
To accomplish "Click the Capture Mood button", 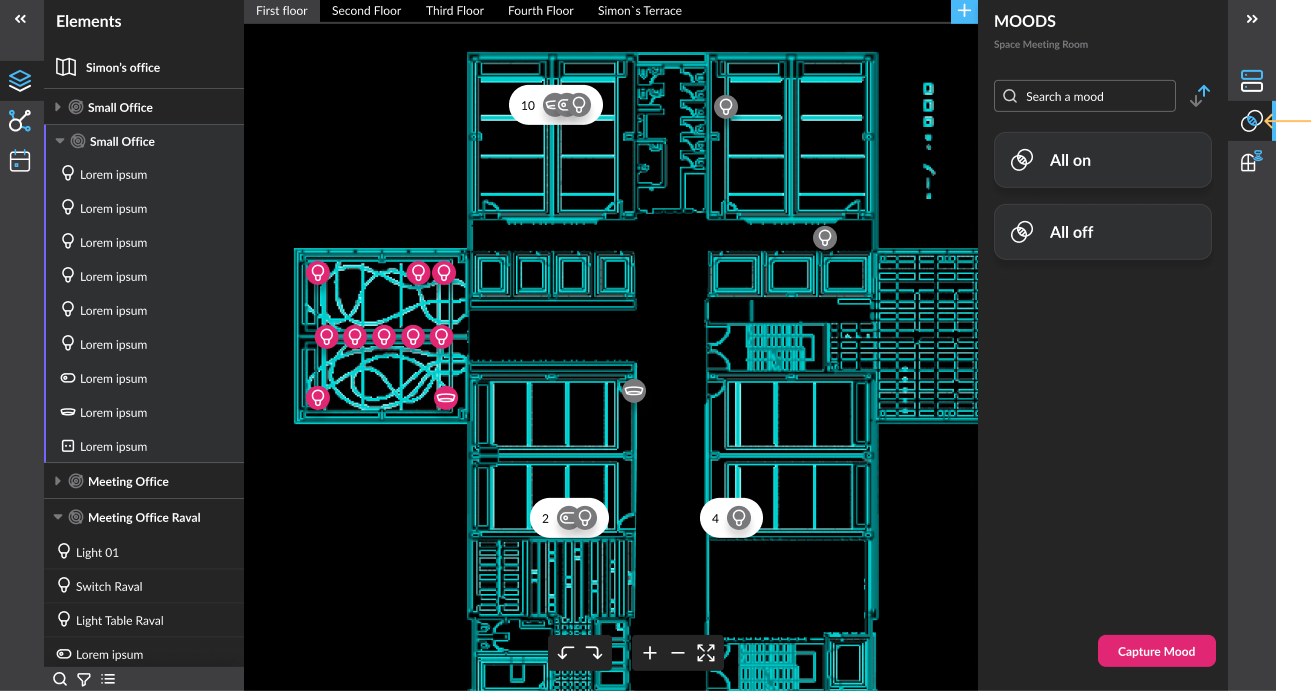I will coord(1156,651).
